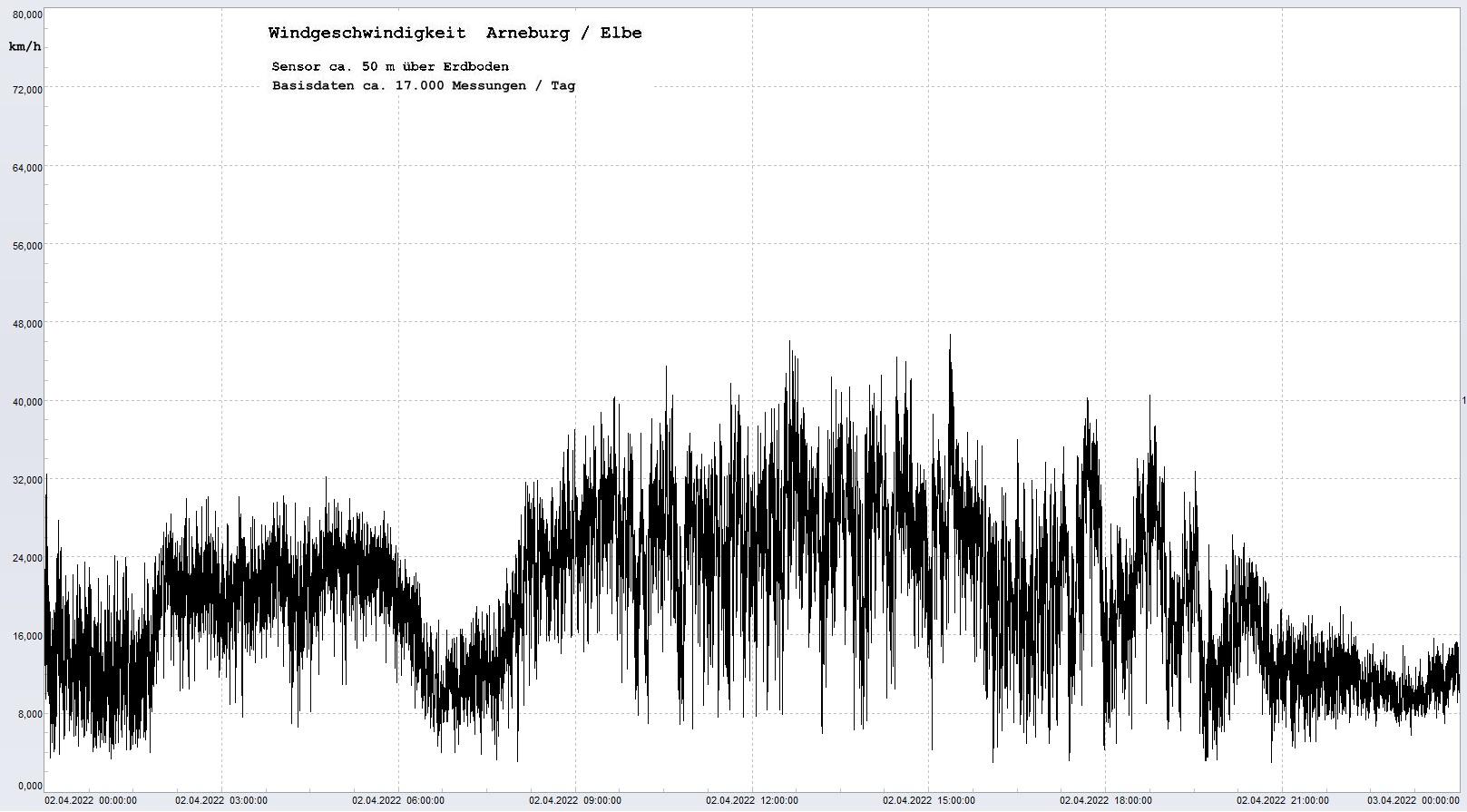Click the 24,000 y-axis label

[27, 558]
